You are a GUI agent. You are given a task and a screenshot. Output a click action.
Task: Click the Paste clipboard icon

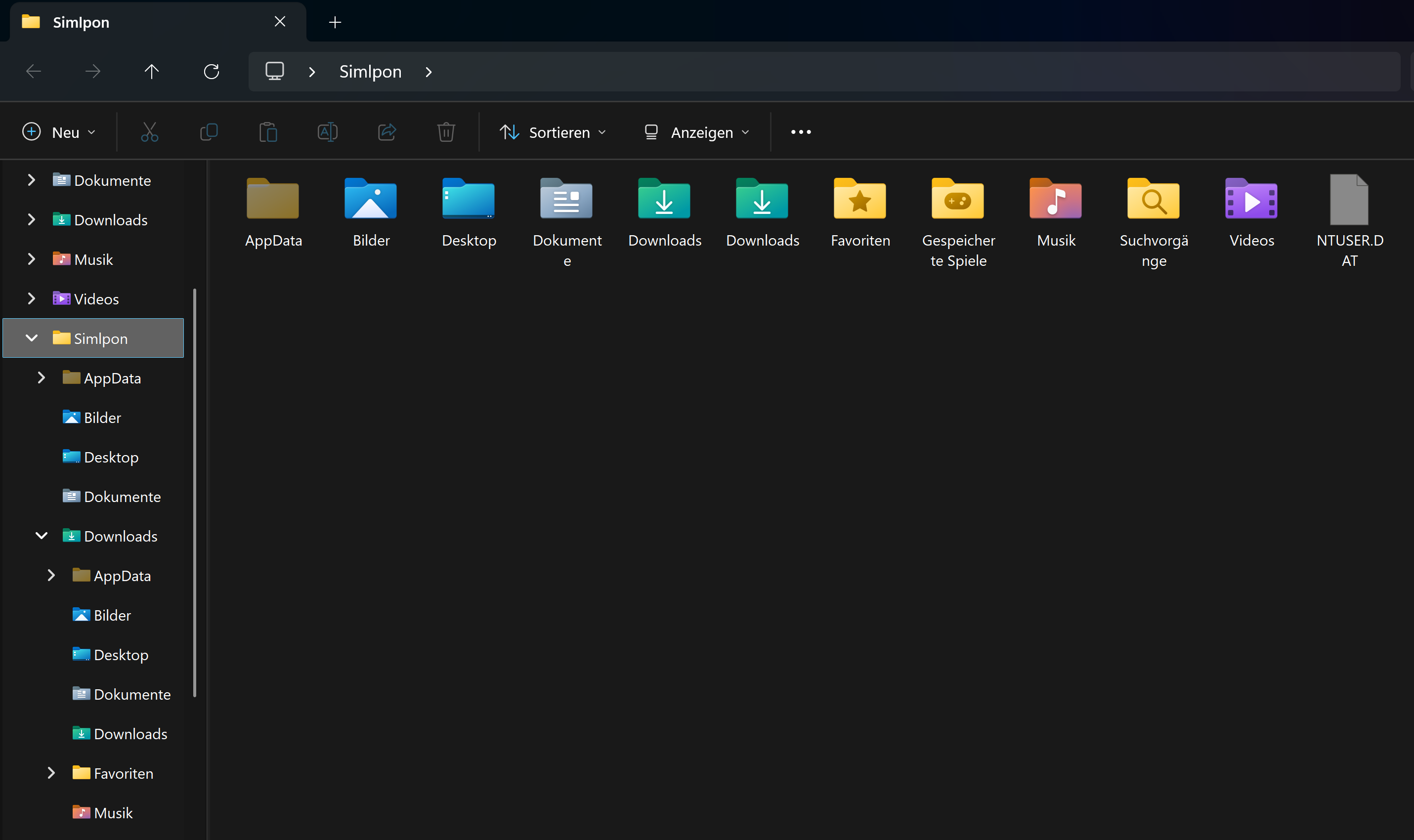point(268,132)
